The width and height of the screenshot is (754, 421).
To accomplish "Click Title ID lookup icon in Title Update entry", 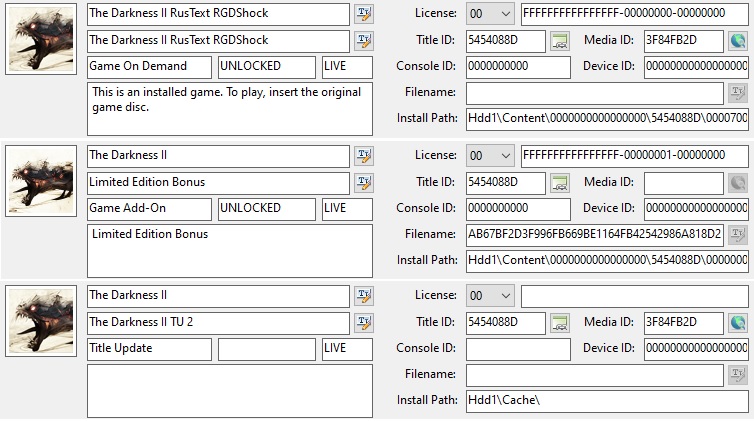I will tap(560, 323).
